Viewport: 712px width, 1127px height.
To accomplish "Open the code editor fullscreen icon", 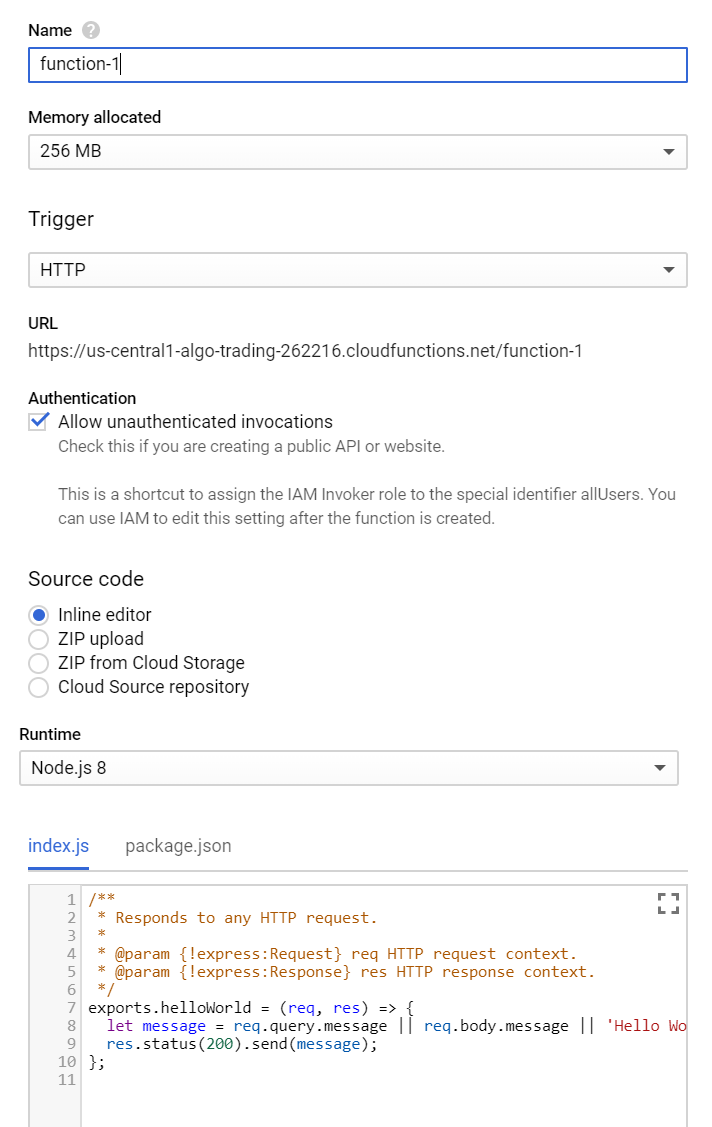I will pos(668,903).
